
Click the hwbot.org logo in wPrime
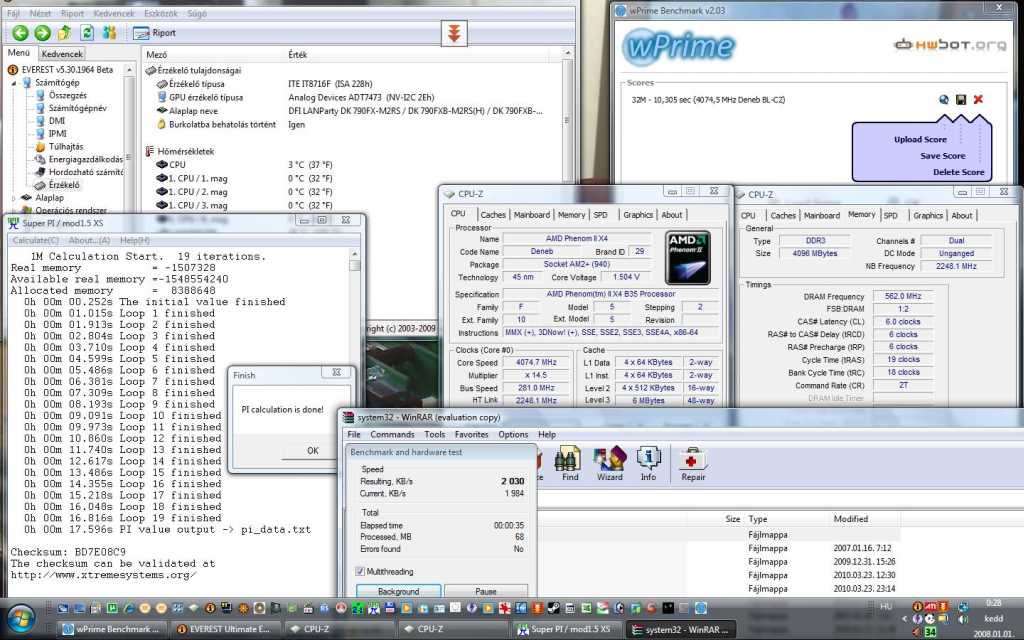pos(950,45)
